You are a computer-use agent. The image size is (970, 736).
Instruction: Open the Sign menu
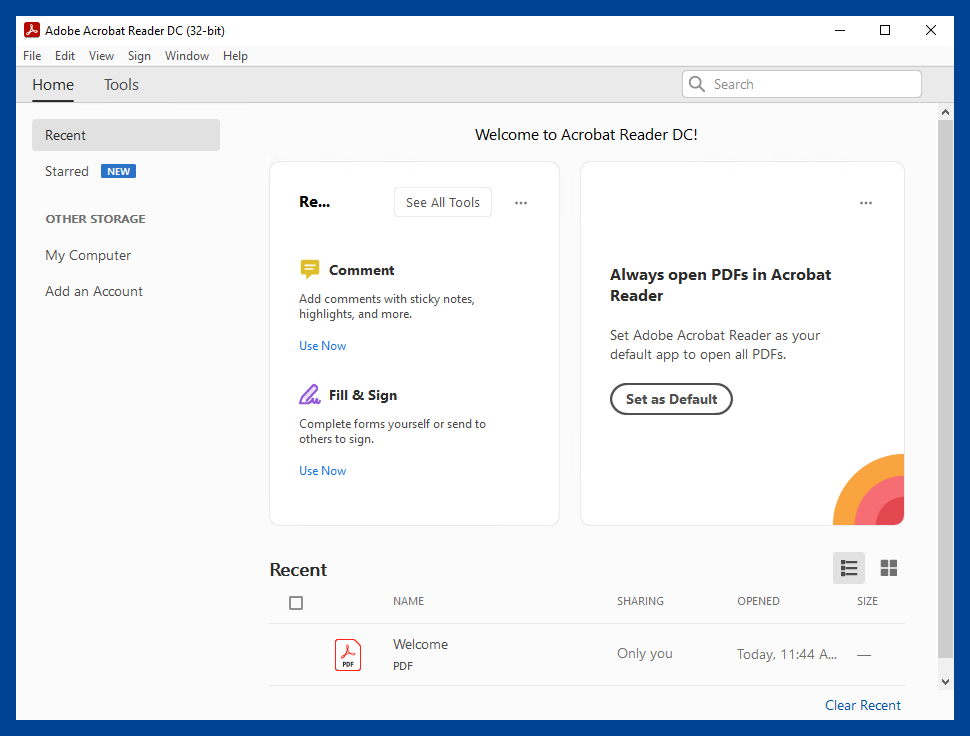click(x=139, y=56)
